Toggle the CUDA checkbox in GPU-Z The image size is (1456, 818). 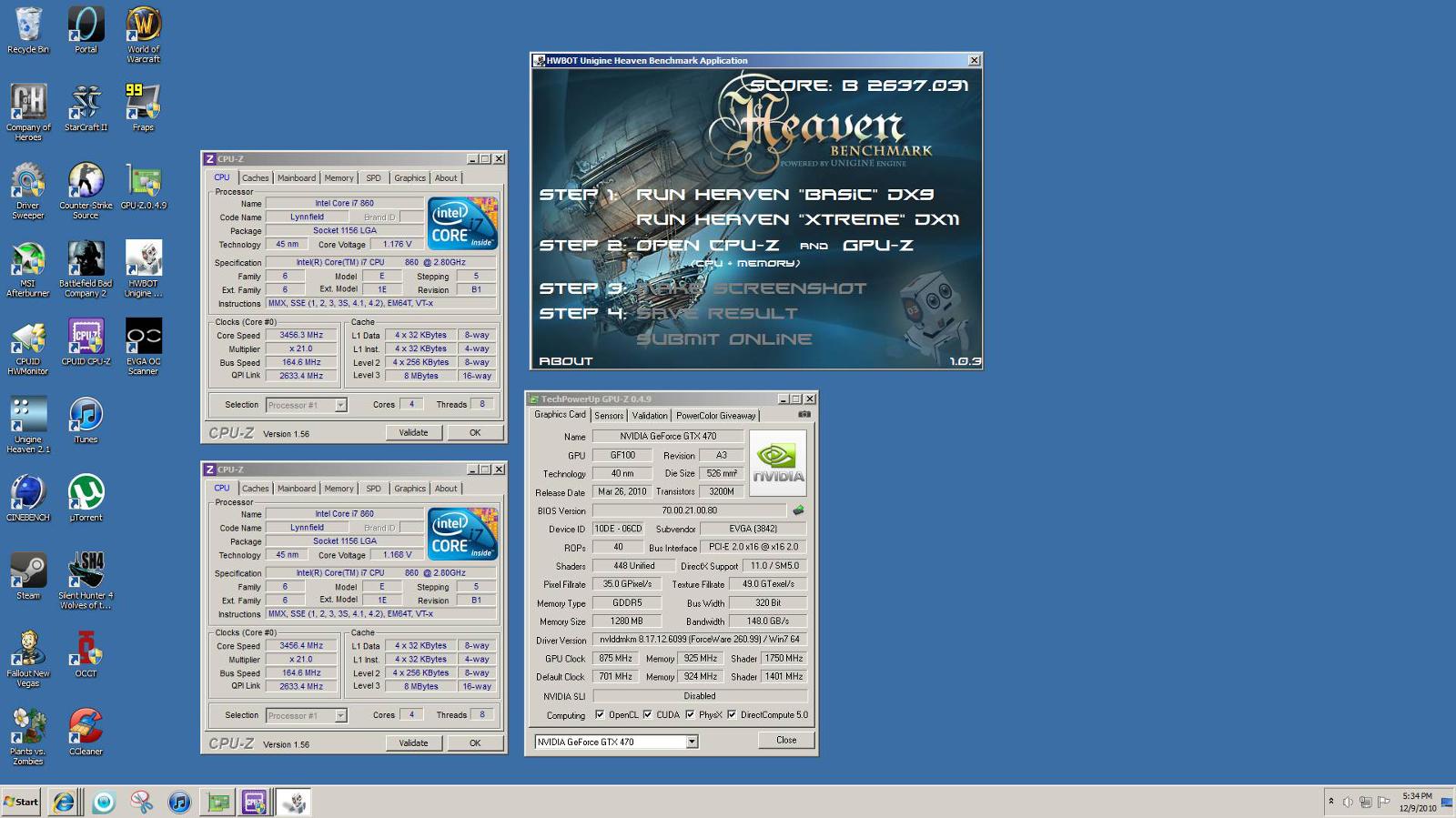click(x=648, y=714)
